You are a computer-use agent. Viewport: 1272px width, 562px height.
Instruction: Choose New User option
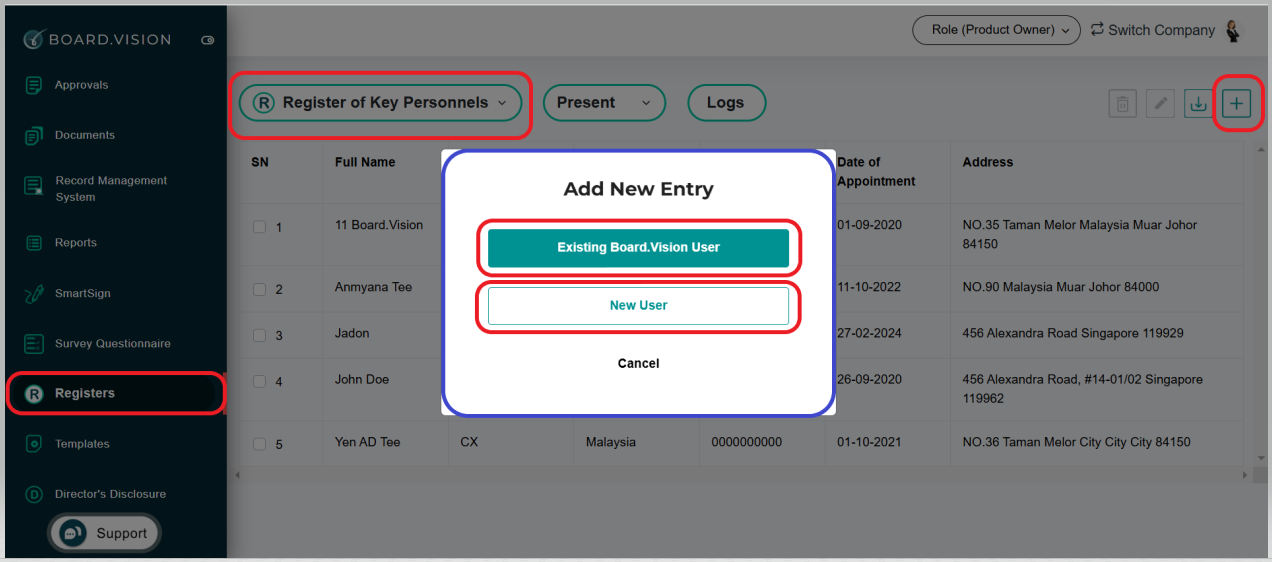[638, 306]
